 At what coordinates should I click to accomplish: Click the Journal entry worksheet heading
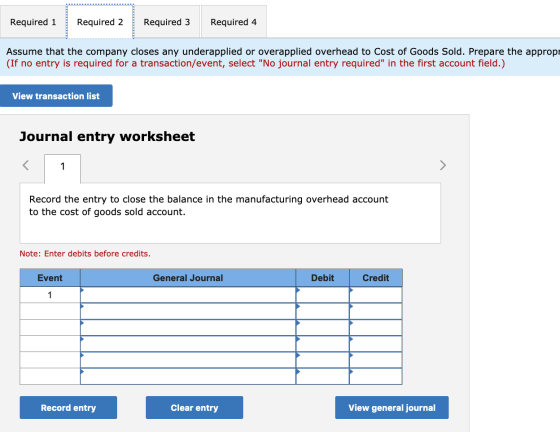coord(107,136)
